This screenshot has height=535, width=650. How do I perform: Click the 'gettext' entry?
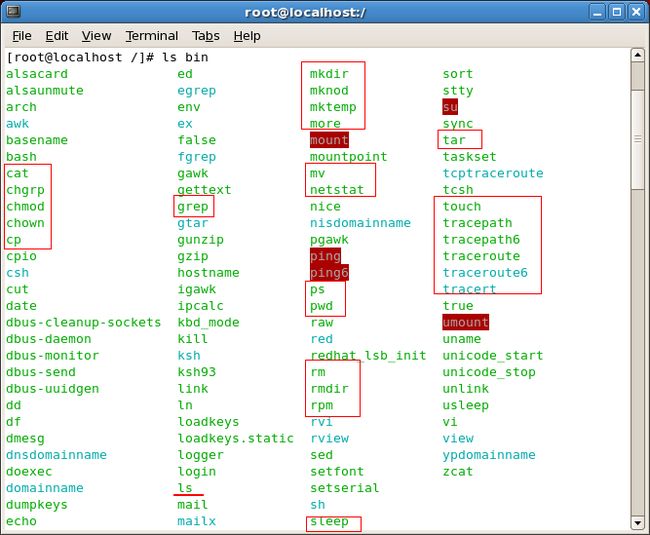point(204,190)
